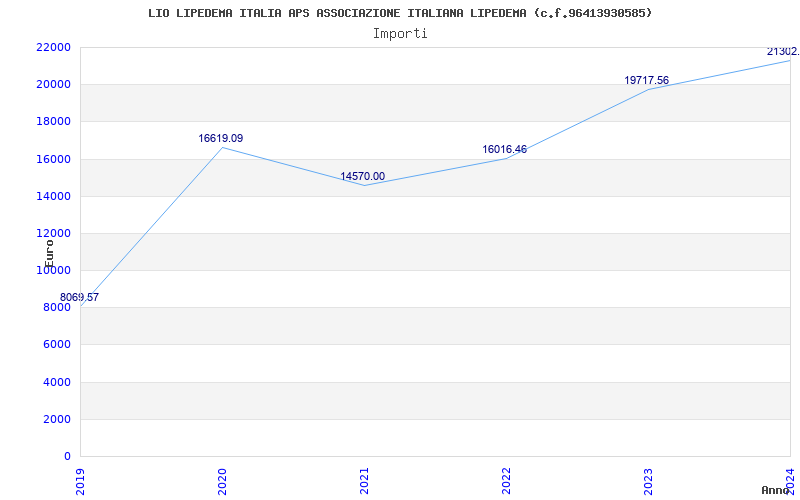Click the y-axis value 0
The width and height of the screenshot is (800, 500).
67,457
